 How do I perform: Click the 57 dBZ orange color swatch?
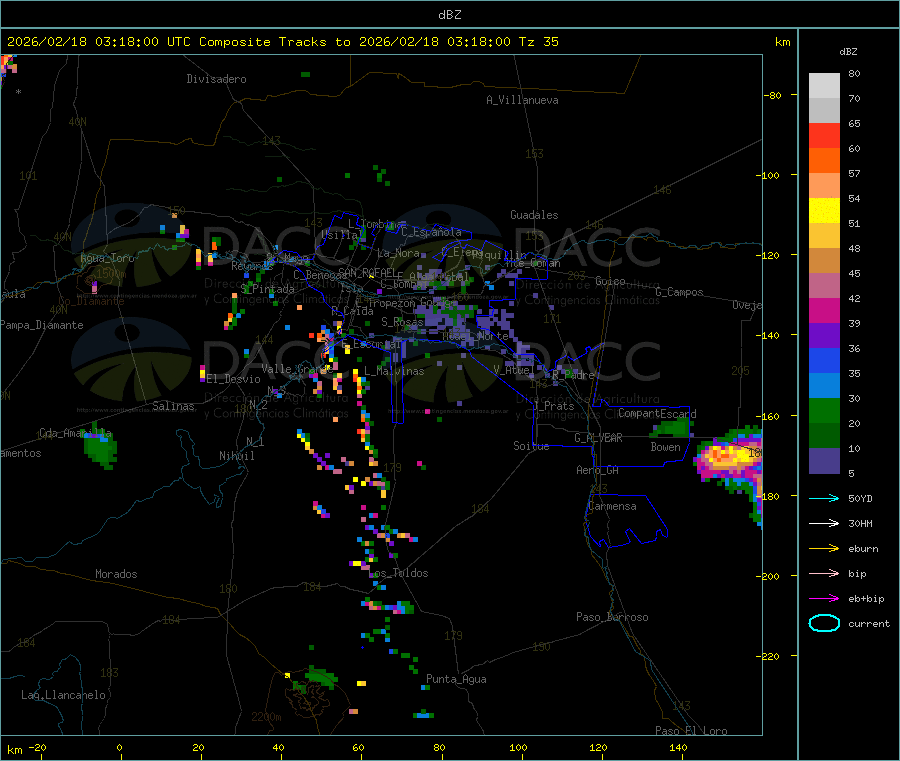click(824, 161)
